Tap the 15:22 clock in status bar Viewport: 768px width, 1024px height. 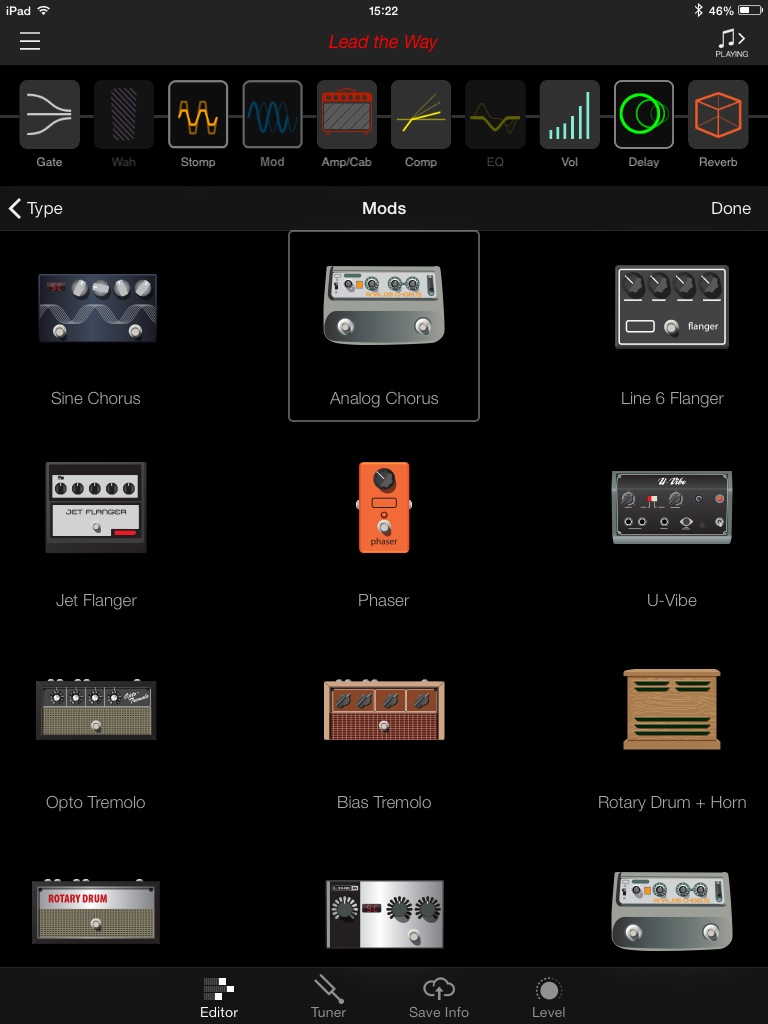[383, 10]
